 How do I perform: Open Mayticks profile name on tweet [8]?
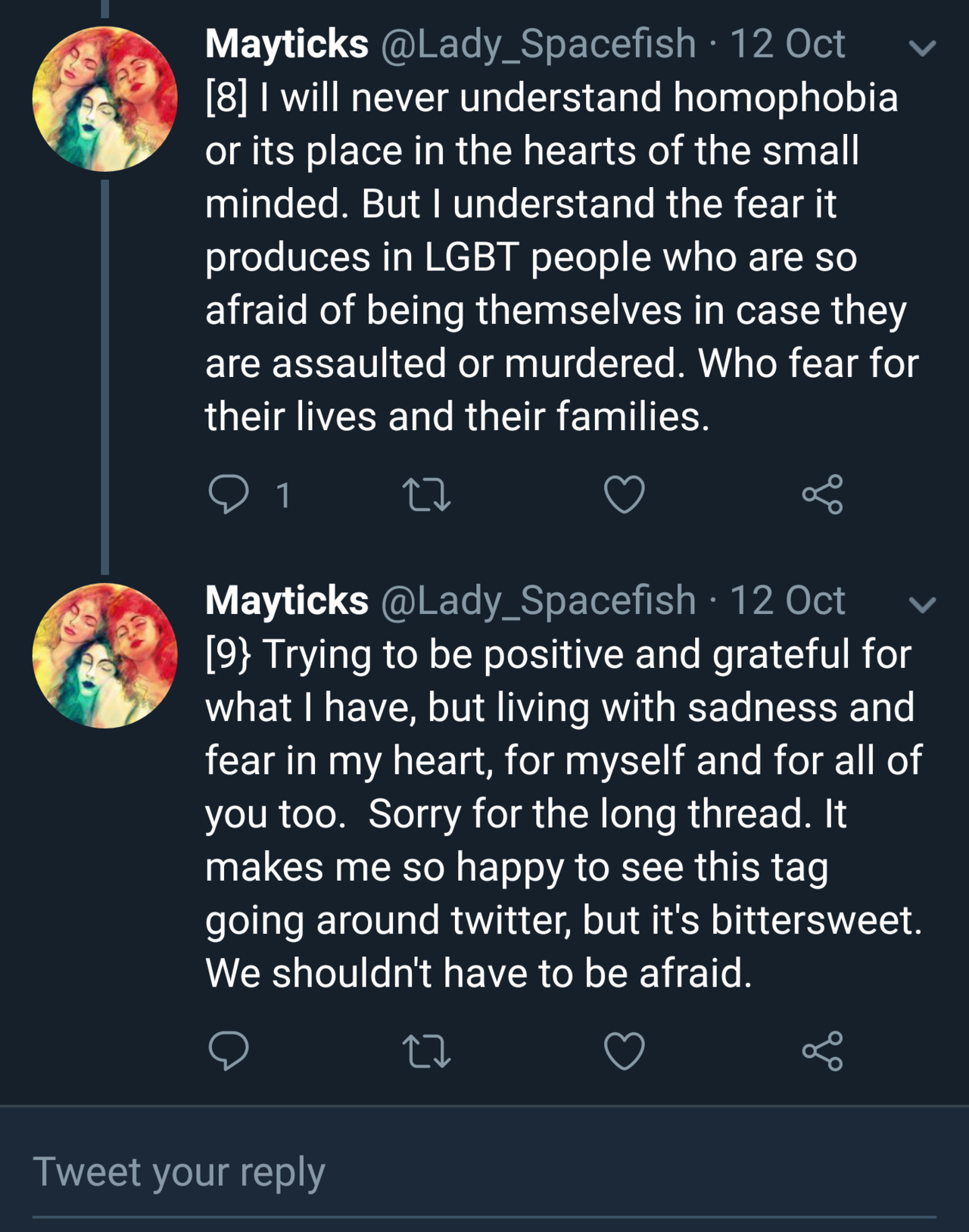point(286,44)
